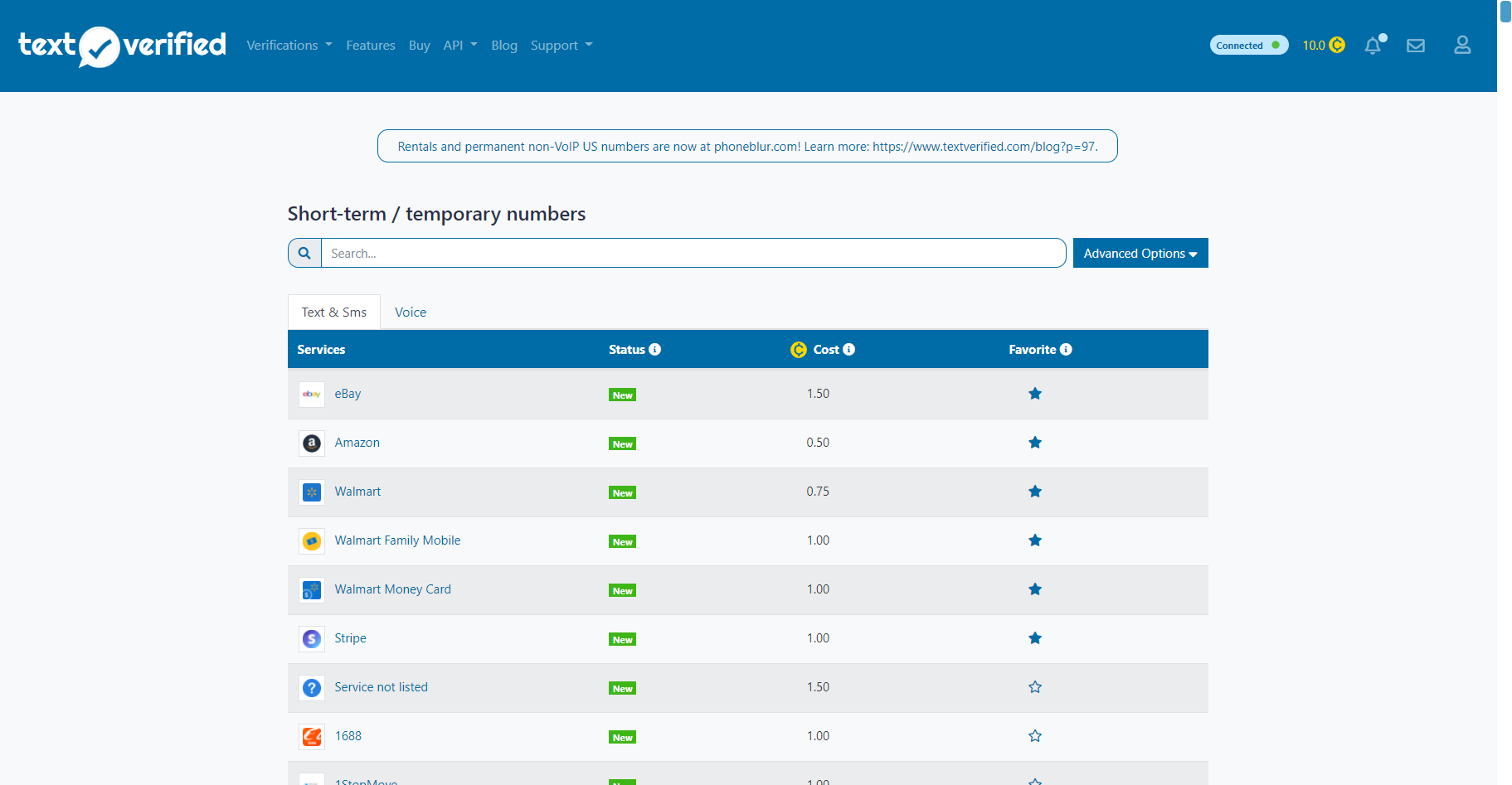Open the mail envelope icon
The image size is (1512, 785).
click(x=1416, y=46)
